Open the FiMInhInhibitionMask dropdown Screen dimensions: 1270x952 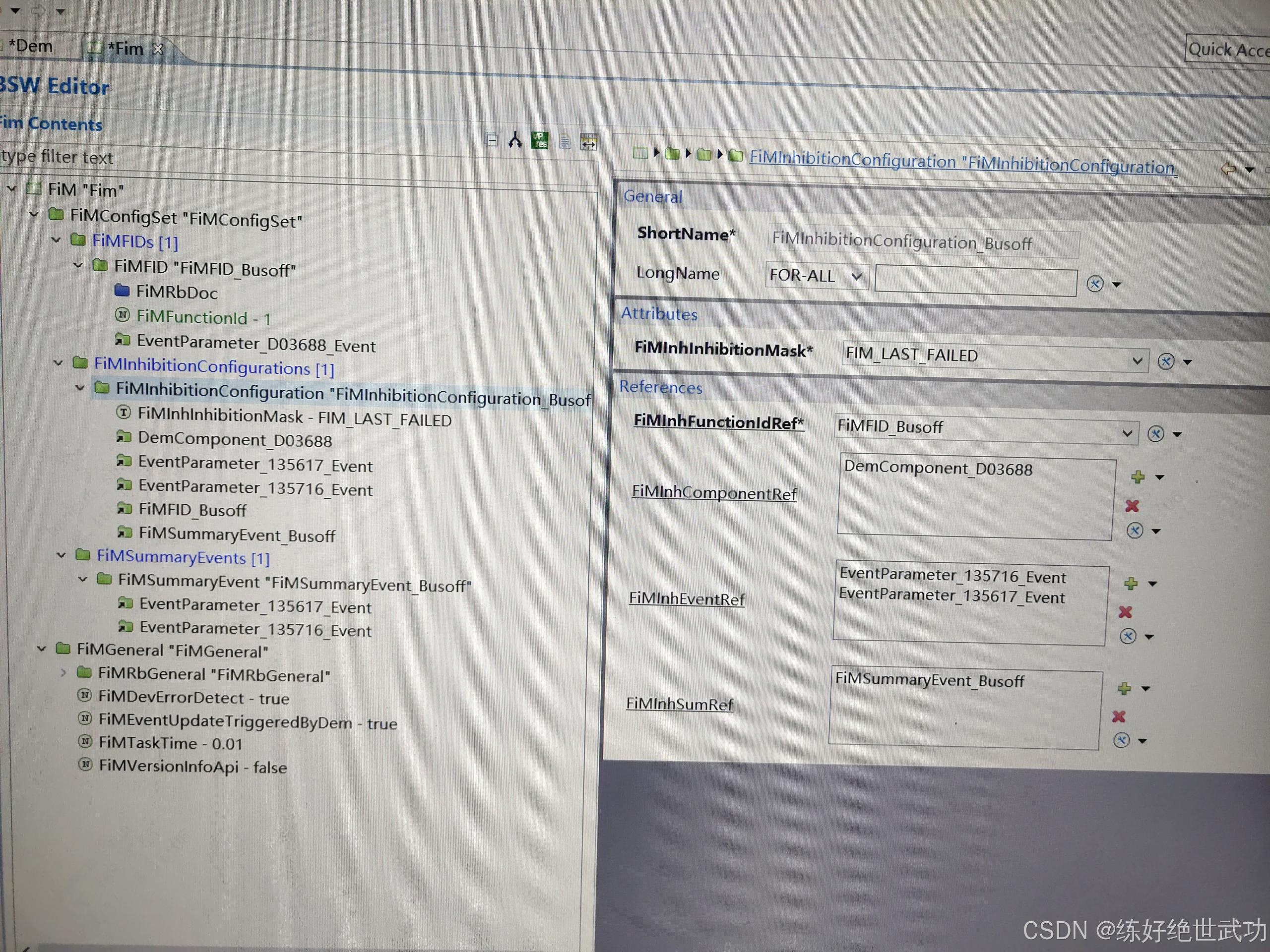click(1137, 361)
